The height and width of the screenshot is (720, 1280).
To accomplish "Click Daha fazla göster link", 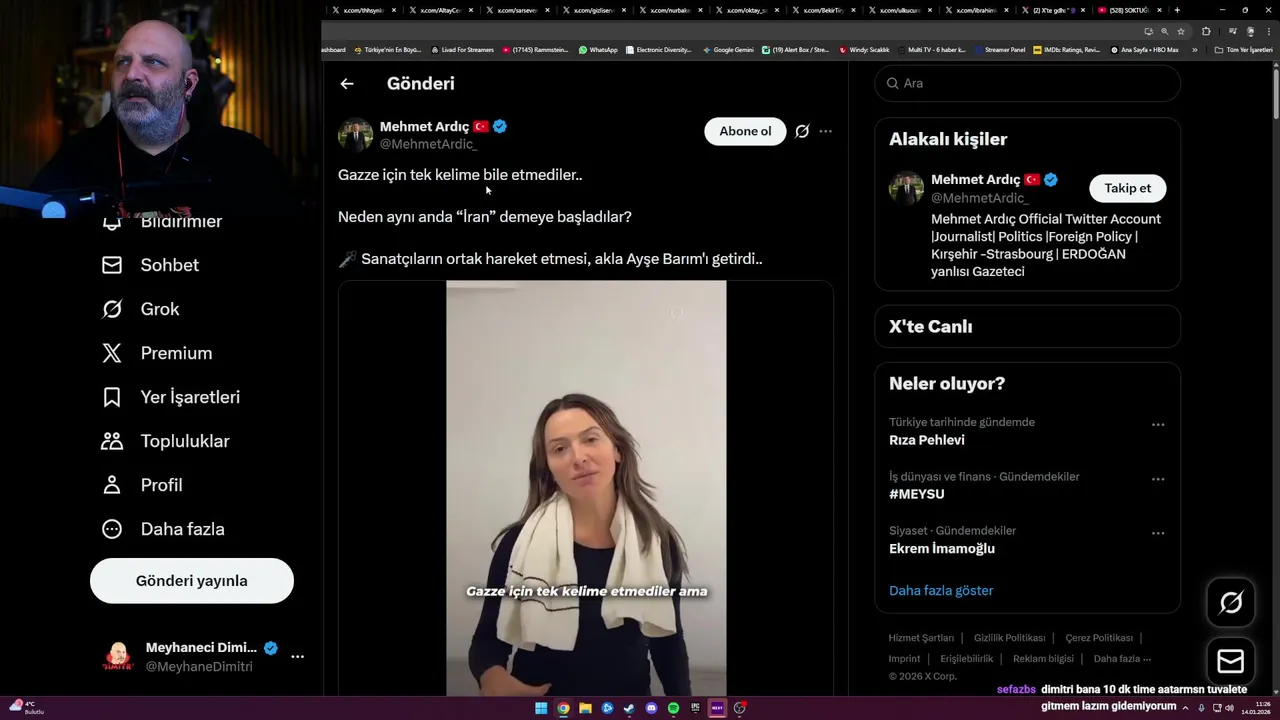I will pos(941,591).
